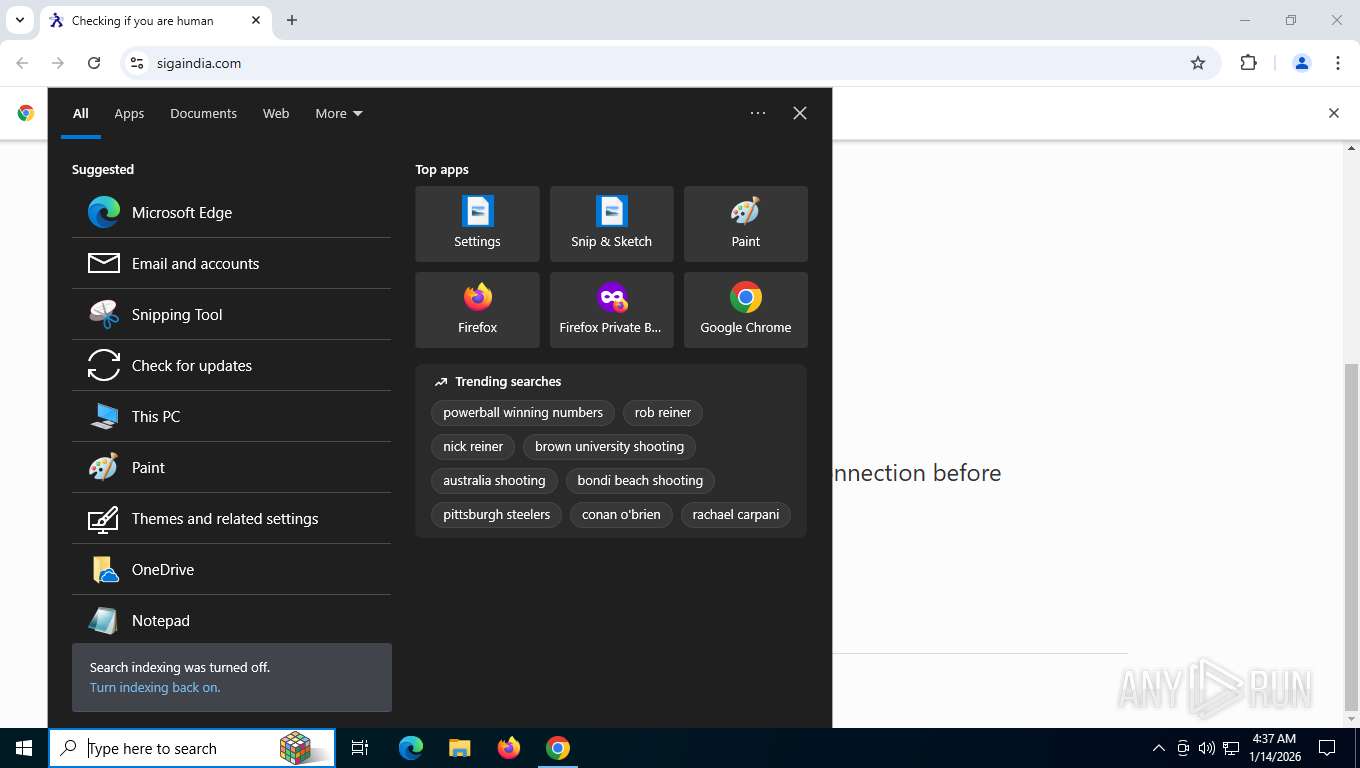1360x768 pixels.
Task: Search trending 'bondi beach shooting'
Action: pos(640,481)
